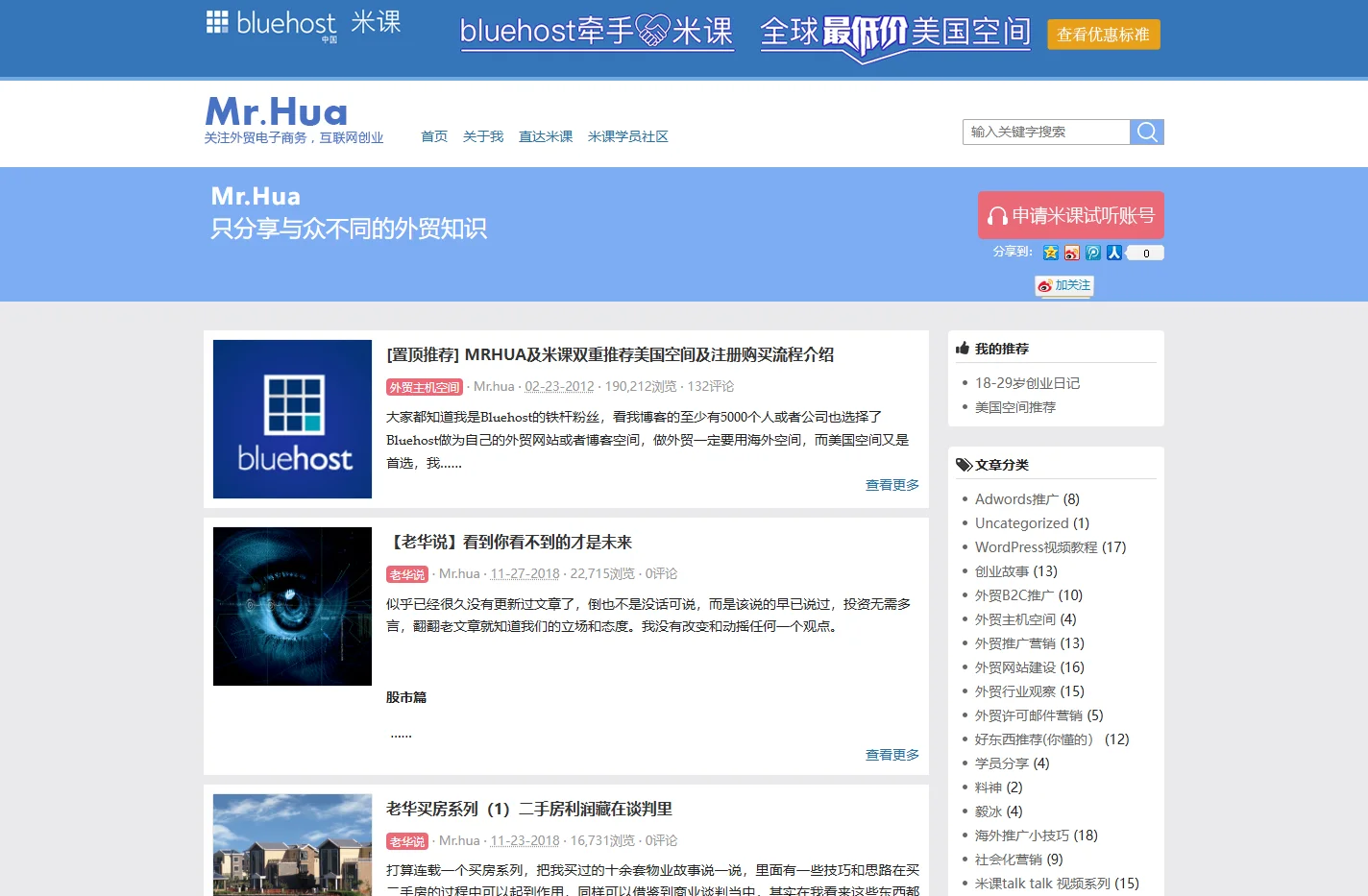Click the Mr.Hua site logo
This screenshot has height=896, width=1368.
tap(277, 111)
